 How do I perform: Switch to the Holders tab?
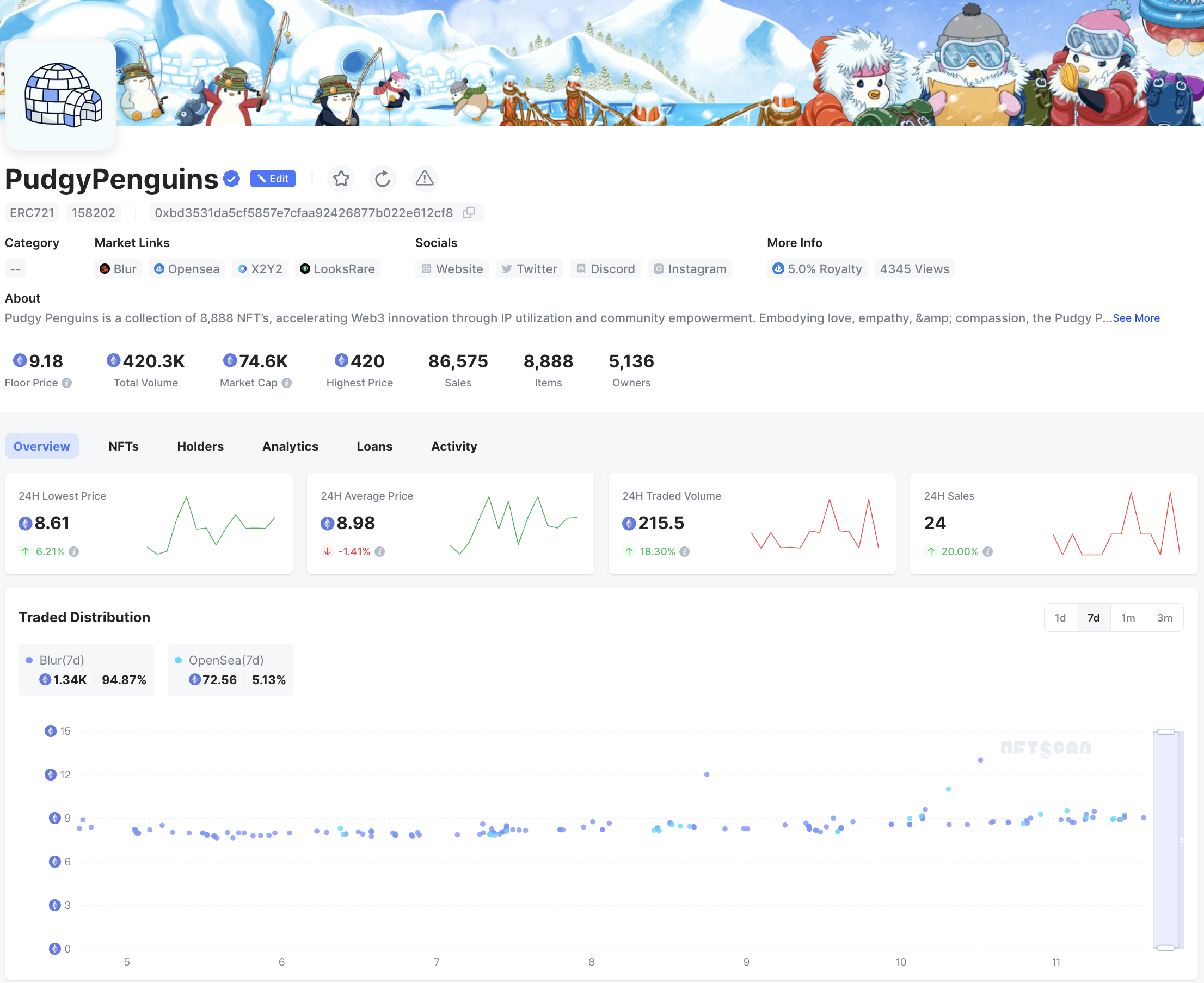200,447
